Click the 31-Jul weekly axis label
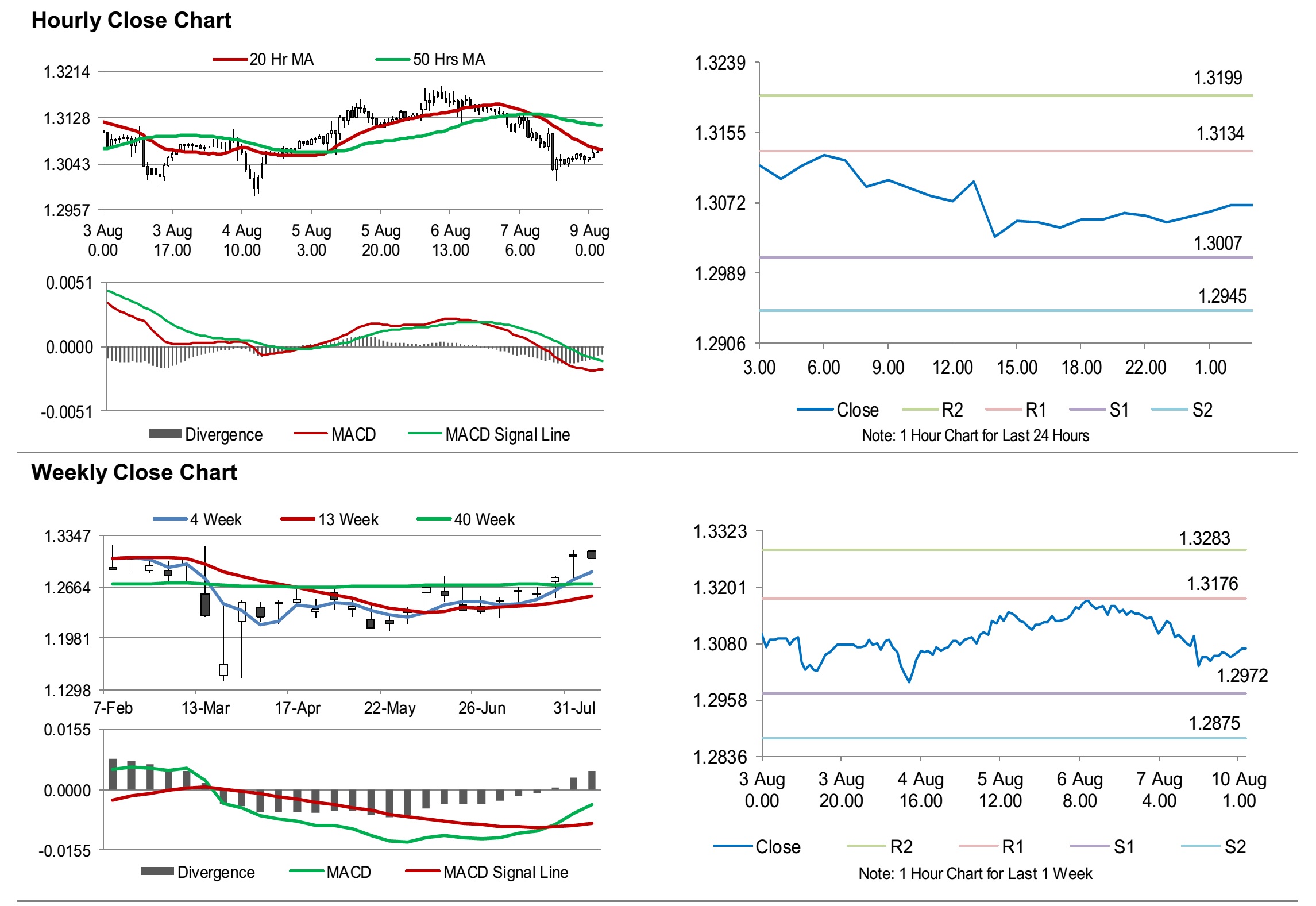This screenshot has height=906, width=1316. (x=574, y=707)
